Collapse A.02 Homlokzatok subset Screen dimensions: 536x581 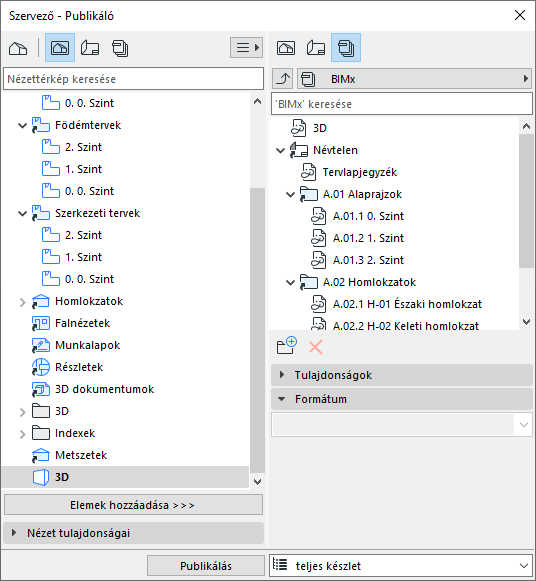(x=290, y=283)
